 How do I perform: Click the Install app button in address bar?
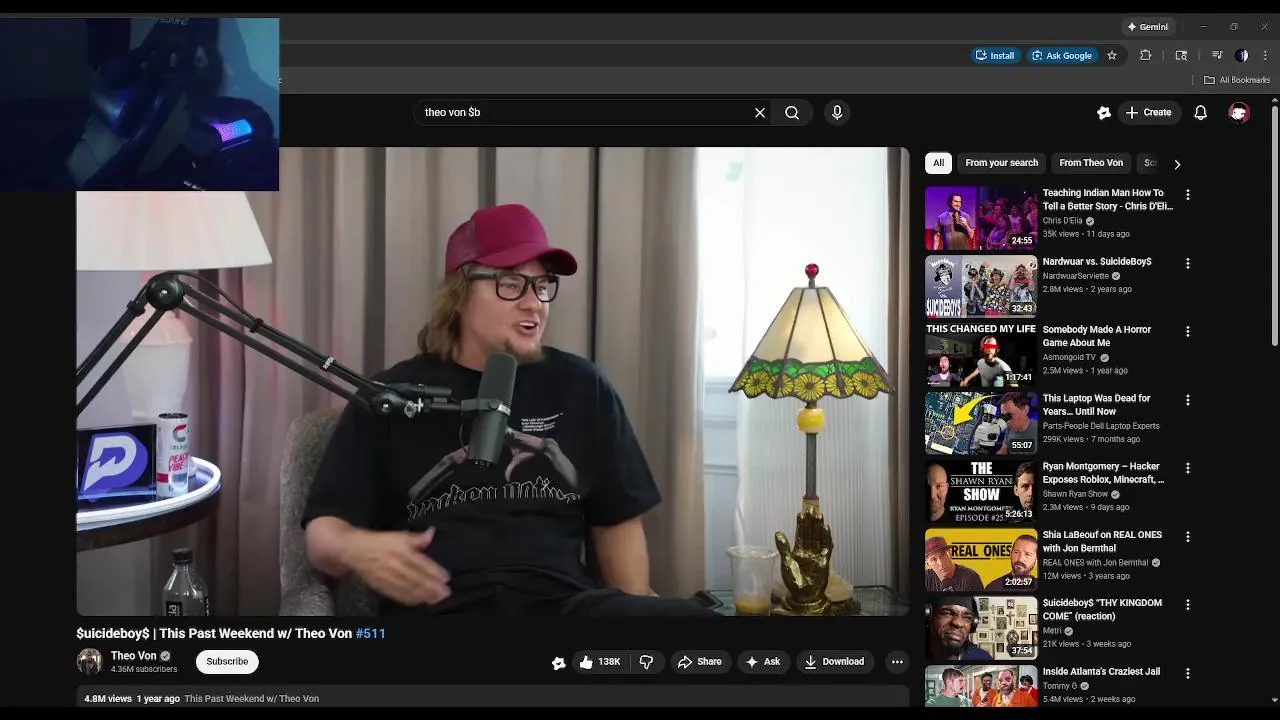[995, 56]
